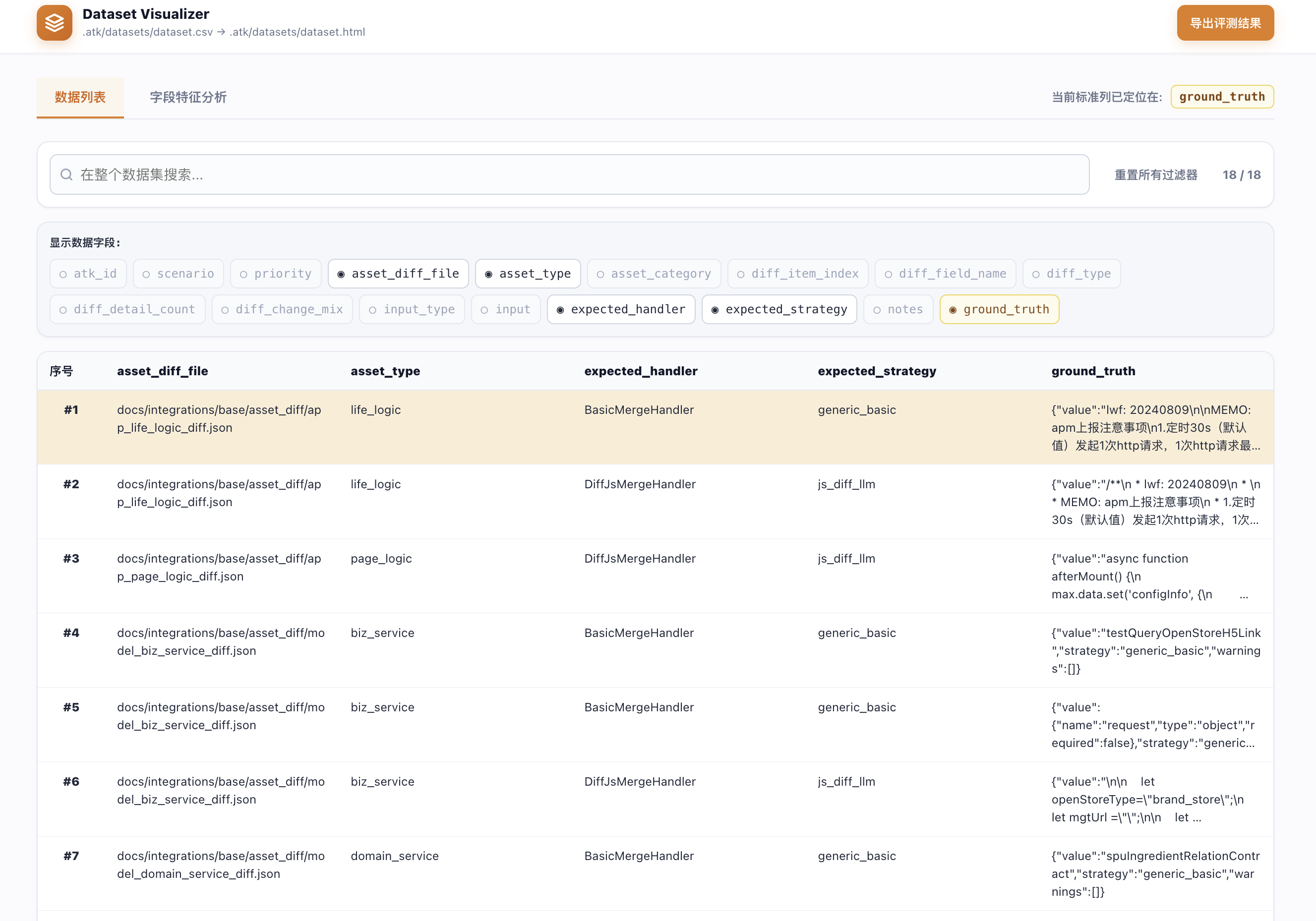Click the Dataset Visualizer layers logo icon

pos(55,23)
